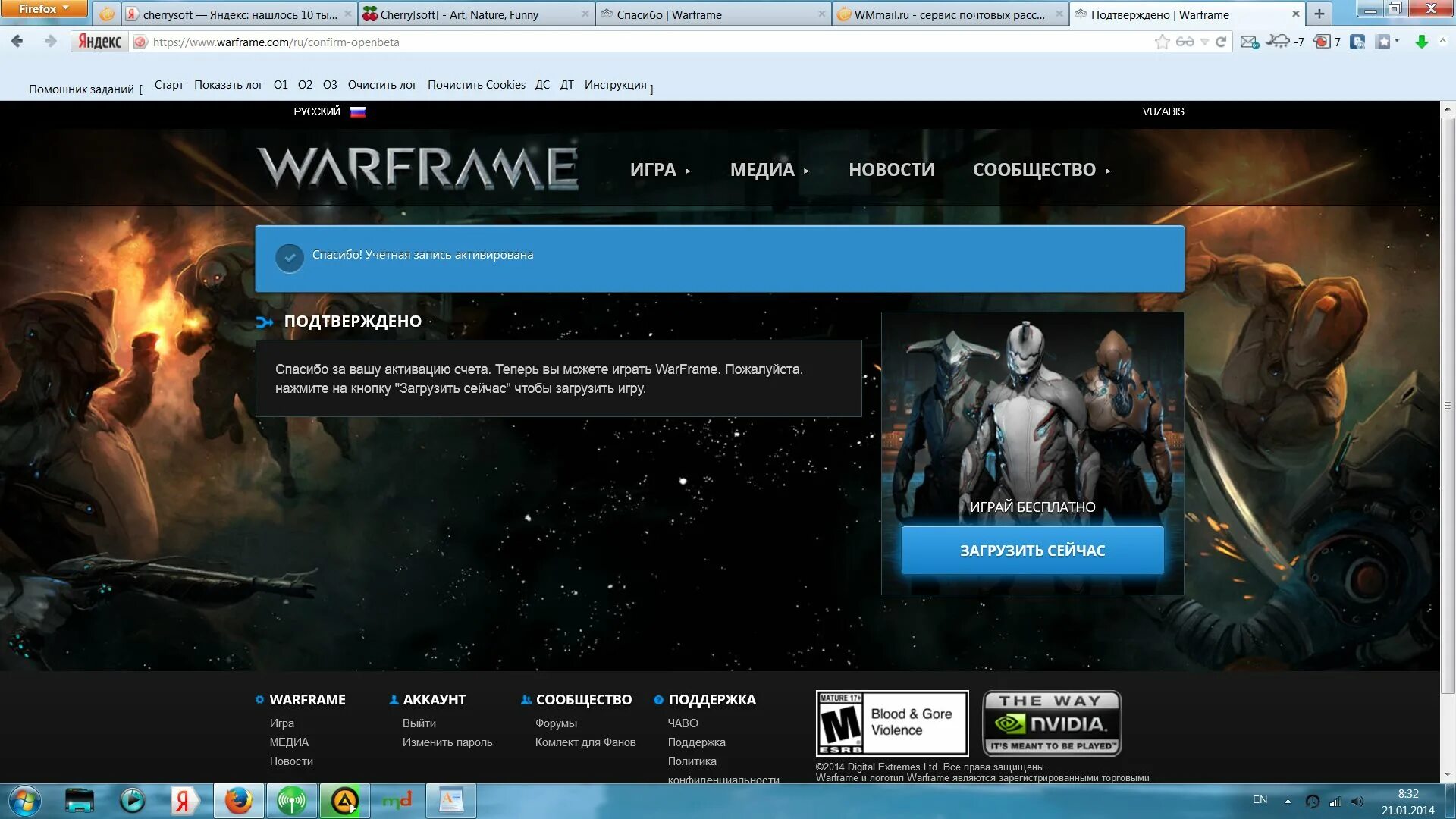
Task: Switch to the Cherry[soft] tab
Action: click(459, 14)
